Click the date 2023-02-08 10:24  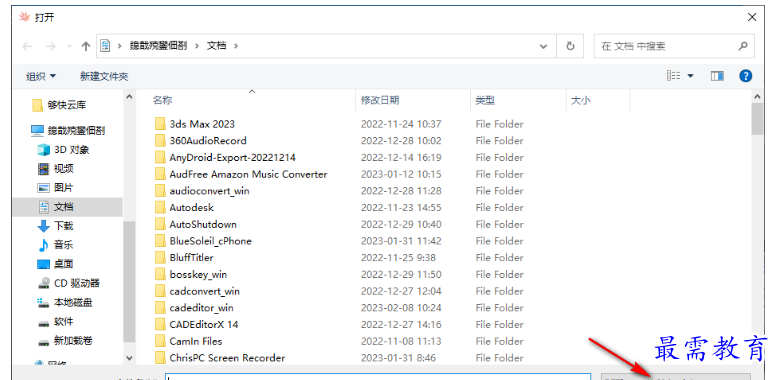tap(401, 308)
